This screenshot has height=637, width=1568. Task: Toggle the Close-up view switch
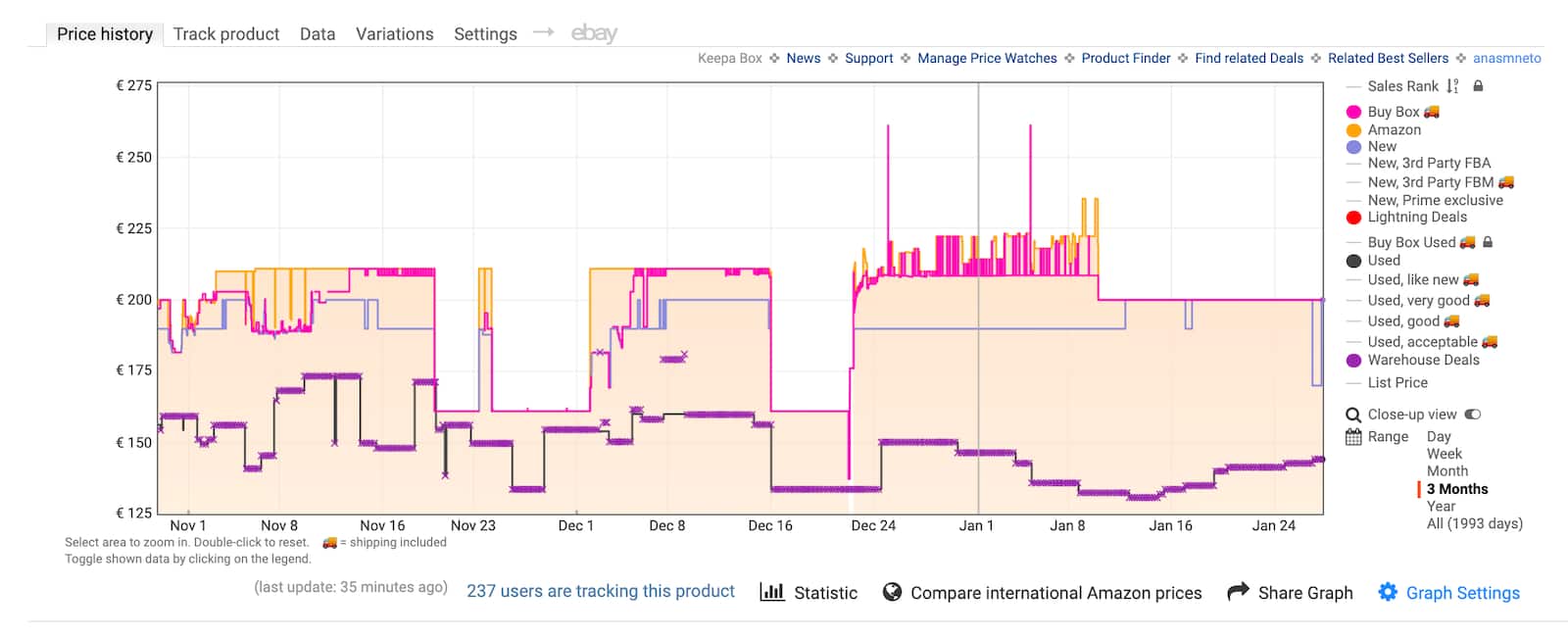click(1473, 415)
